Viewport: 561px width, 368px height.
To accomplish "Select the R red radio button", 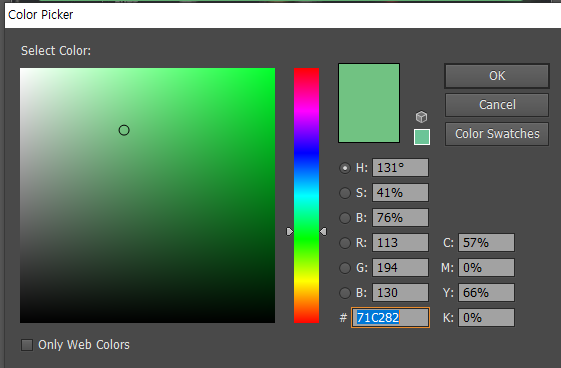I will [x=345, y=243].
